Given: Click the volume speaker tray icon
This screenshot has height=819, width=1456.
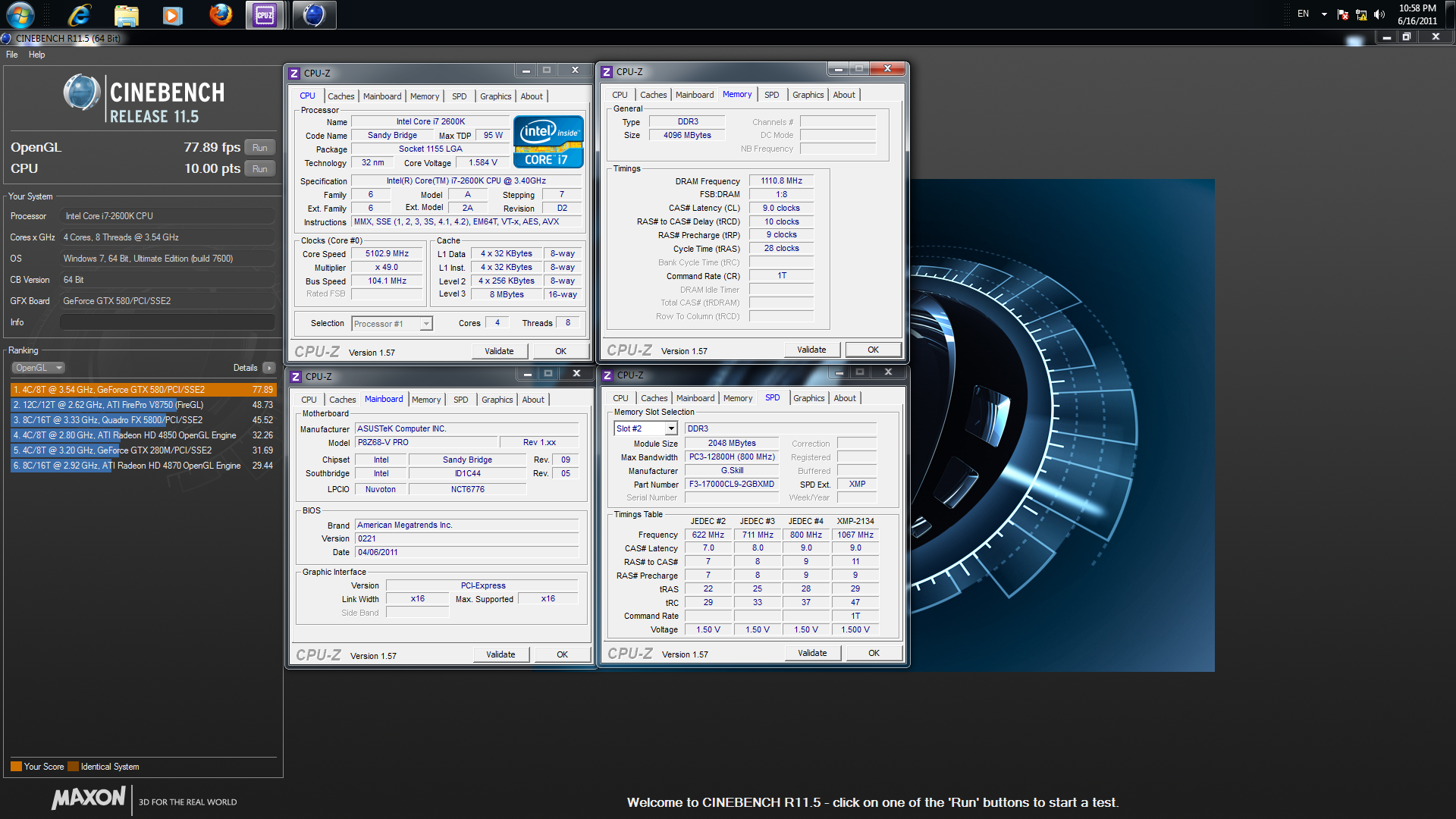Looking at the screenshot, I should click(1379, 14).
